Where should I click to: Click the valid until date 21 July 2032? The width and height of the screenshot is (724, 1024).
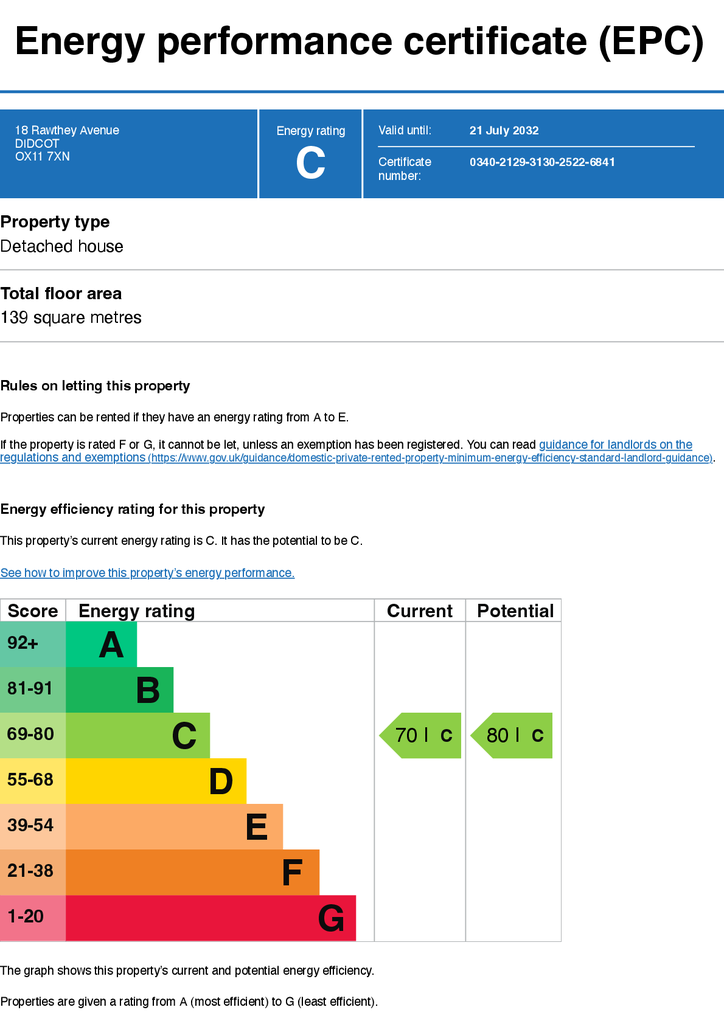coord(504,130)
